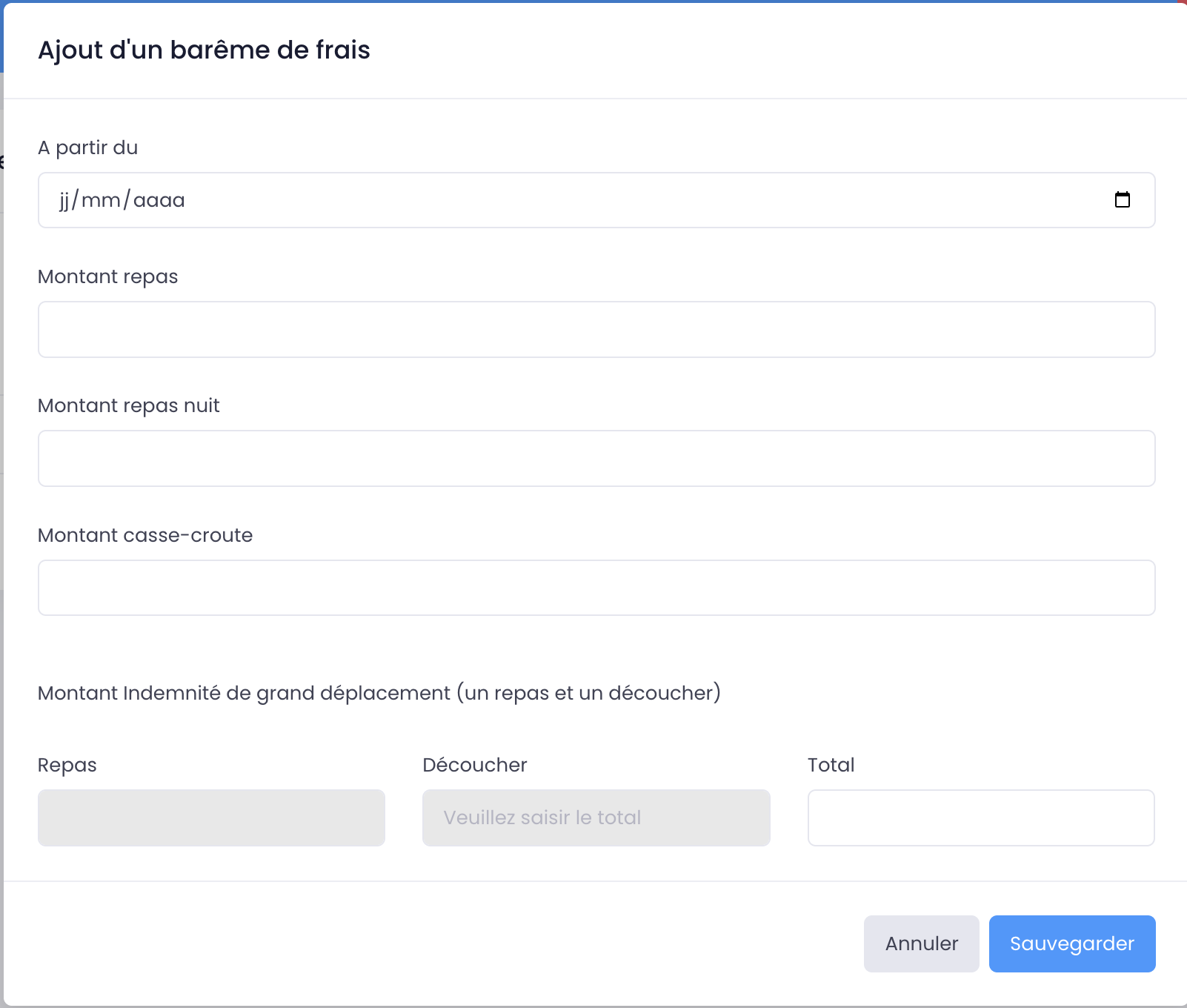Click the greyed-out Repas field
The height and width of the screenshot is (1008, 1187).
point(211,818)
